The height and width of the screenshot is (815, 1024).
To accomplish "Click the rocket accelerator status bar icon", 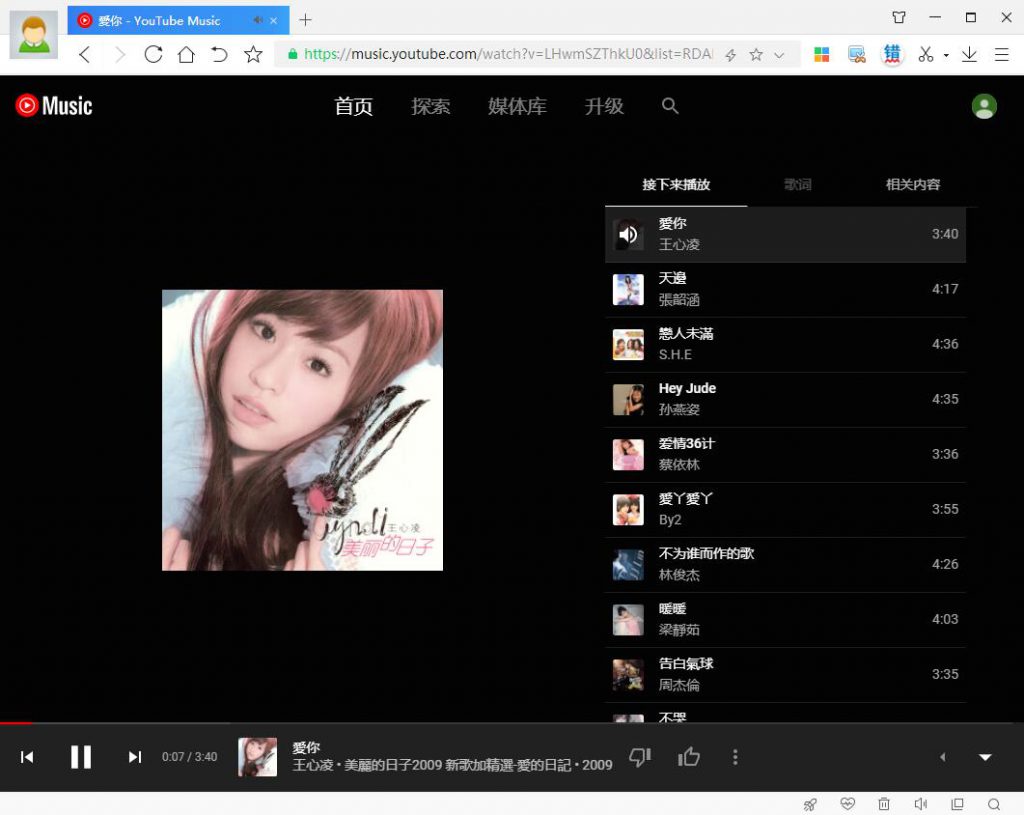I will [x=810, y=805].
